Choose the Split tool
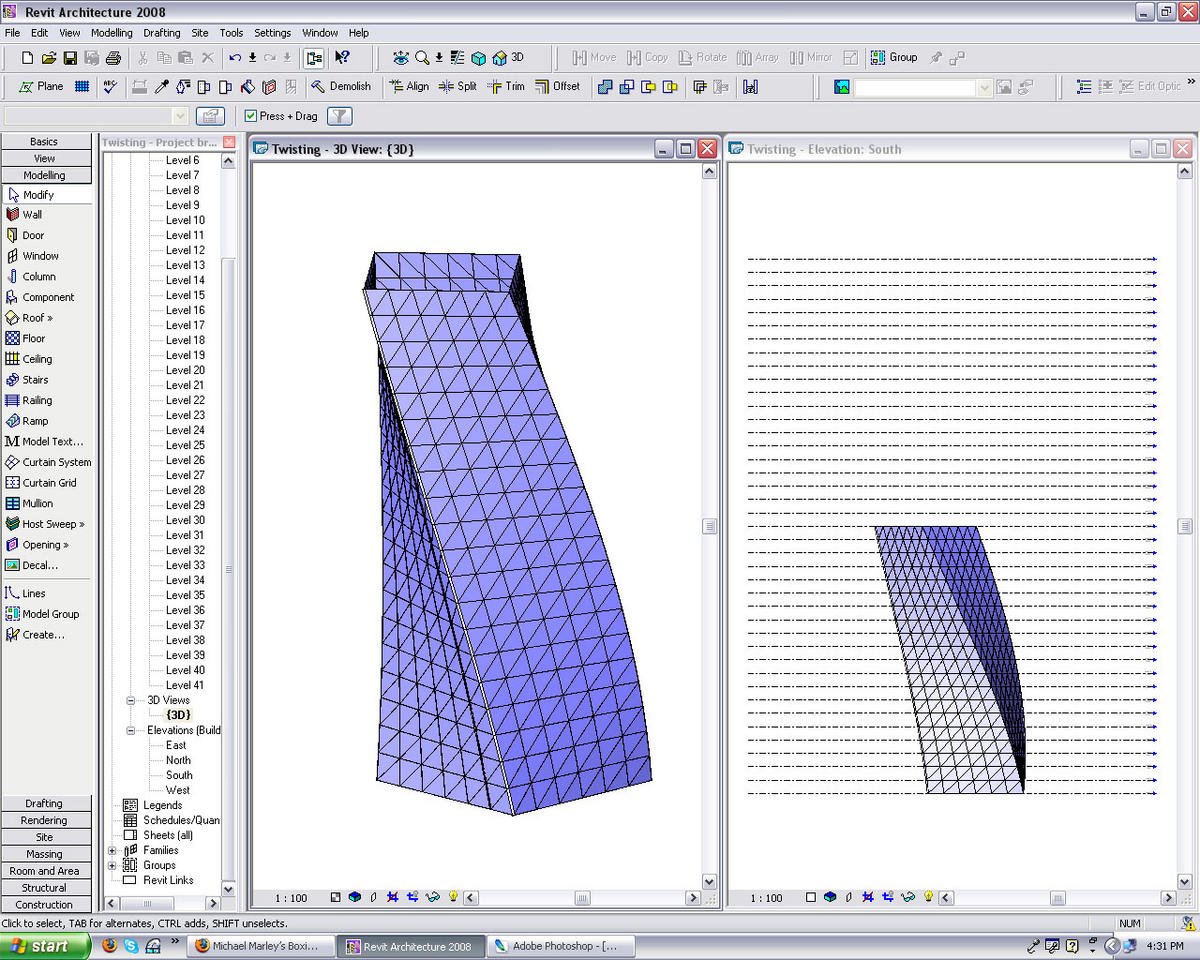The height and width of the screenshot is (960, 1200). point(457,87)
